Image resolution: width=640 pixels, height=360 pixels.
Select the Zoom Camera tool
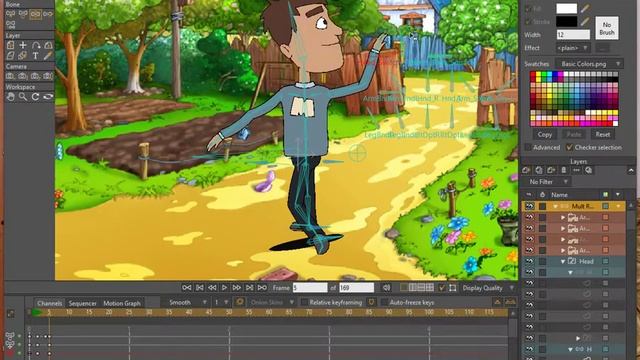point(23,76)
